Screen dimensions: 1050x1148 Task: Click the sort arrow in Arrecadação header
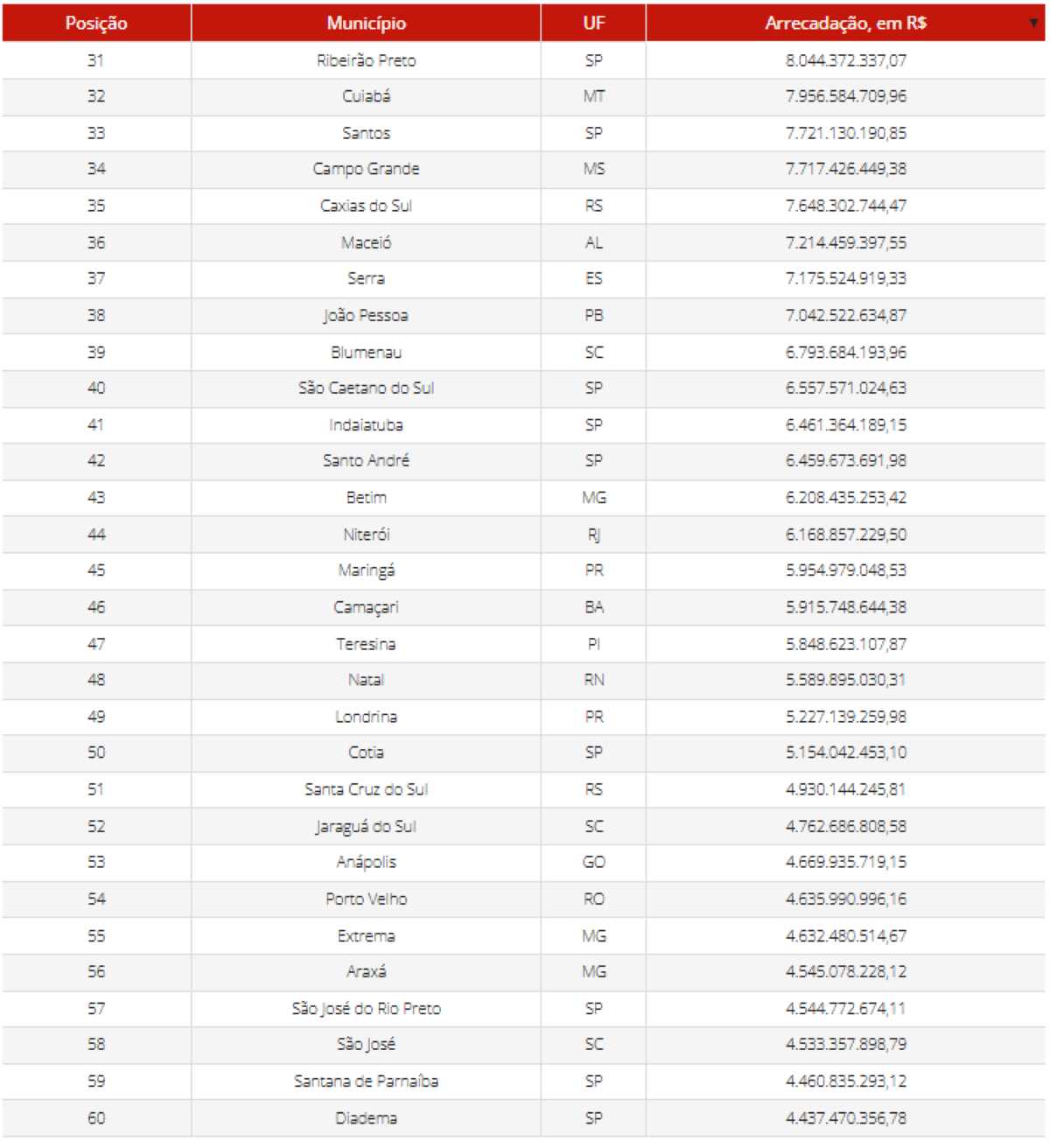click(x=1033, y=24)
